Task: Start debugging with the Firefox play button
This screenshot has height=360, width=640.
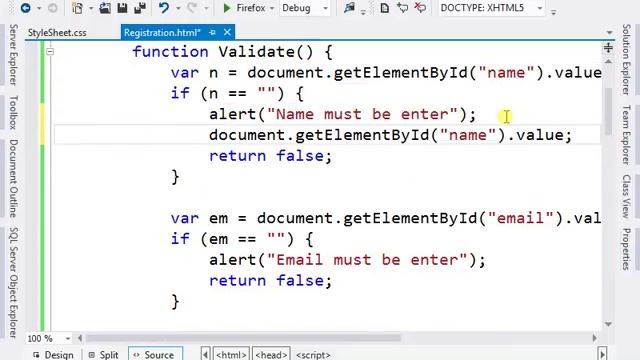Action: 227,8
